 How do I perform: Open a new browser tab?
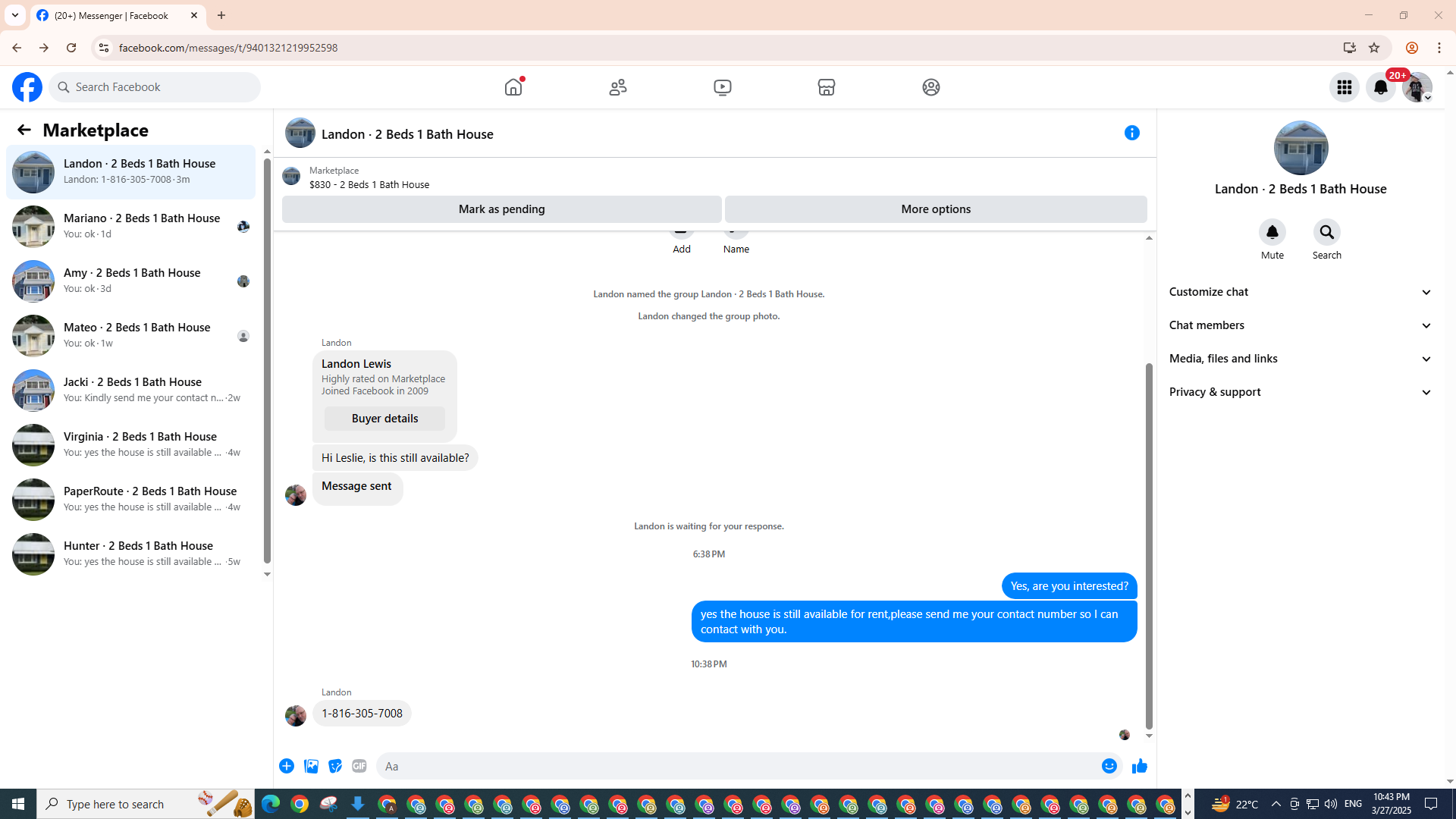[221, 15]
